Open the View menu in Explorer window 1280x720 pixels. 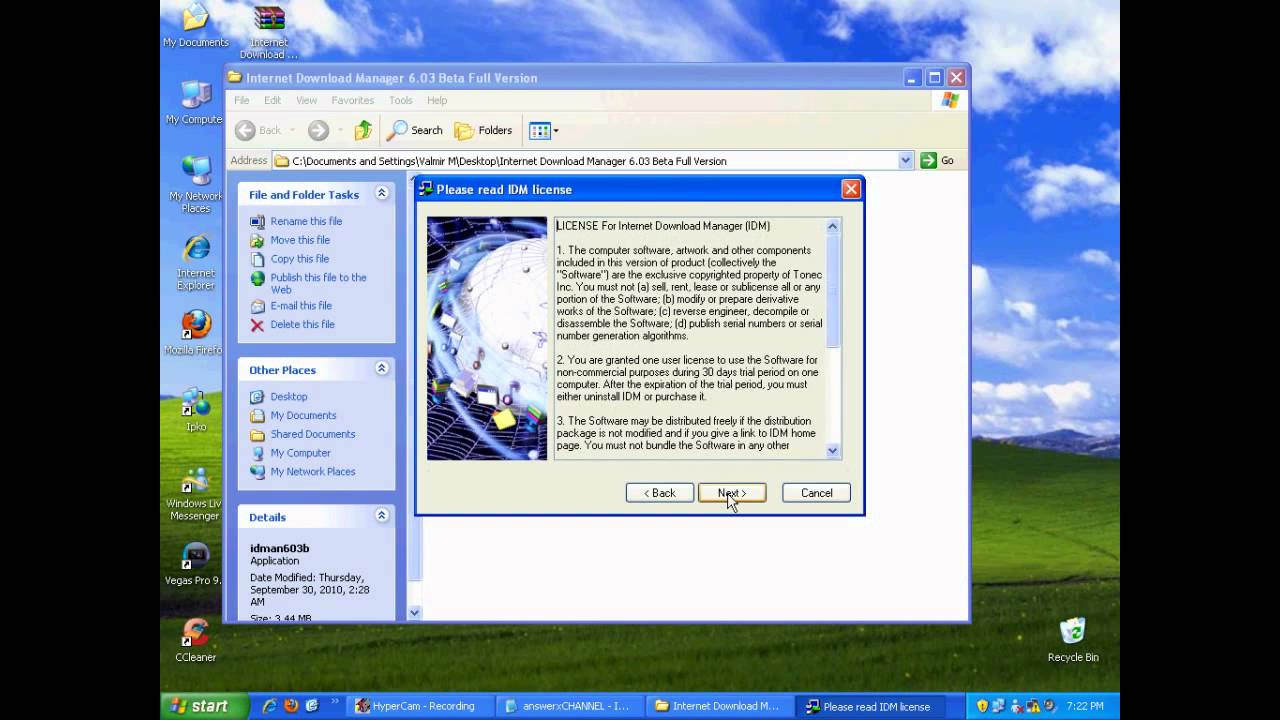[x=306, y=100]
